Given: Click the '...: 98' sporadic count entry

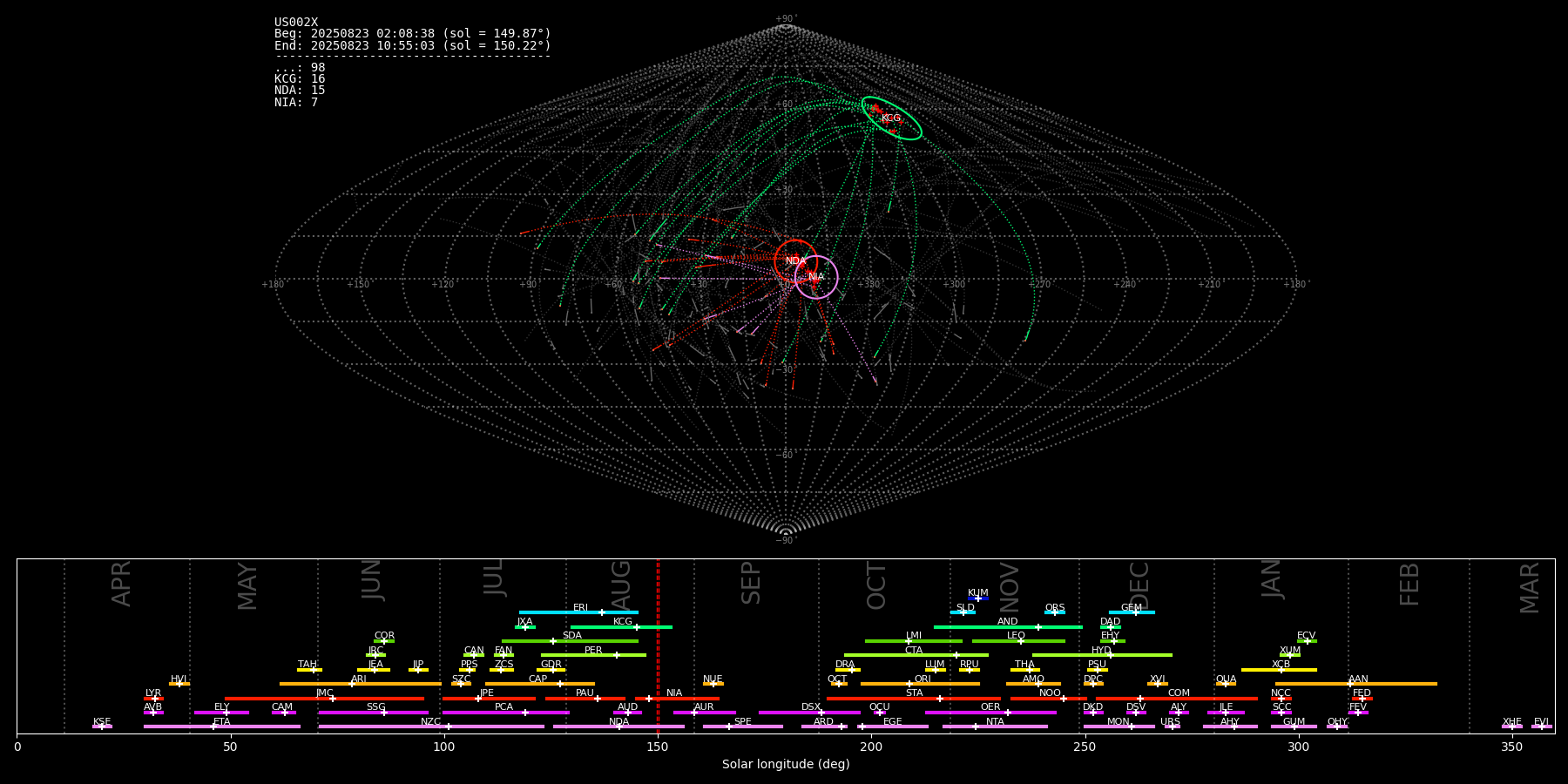Looking at the screenshot, I should [300, 68].
